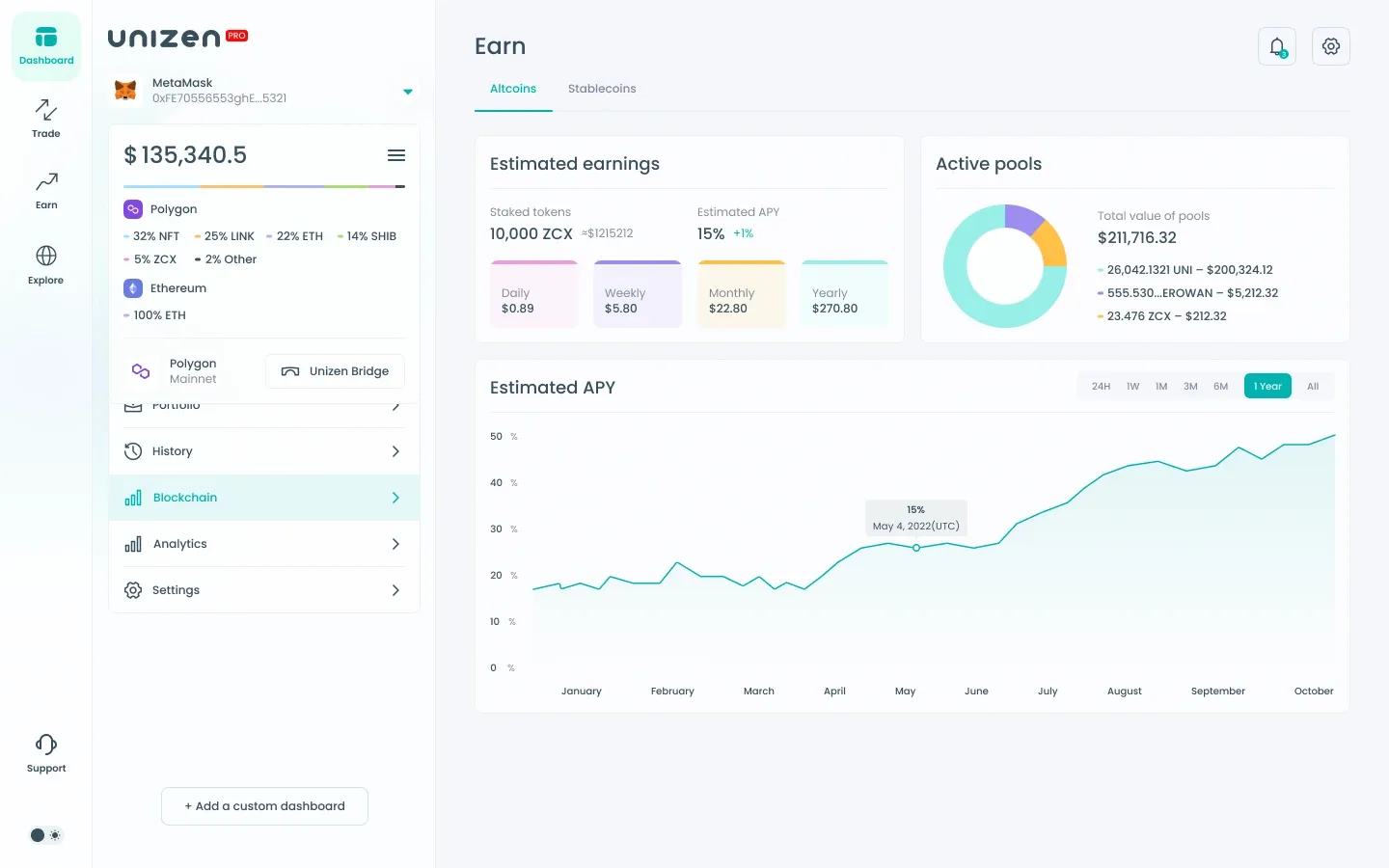
Task: Open the Trade arrows icon
Action: pyautogui.click(x=46, y=110)
